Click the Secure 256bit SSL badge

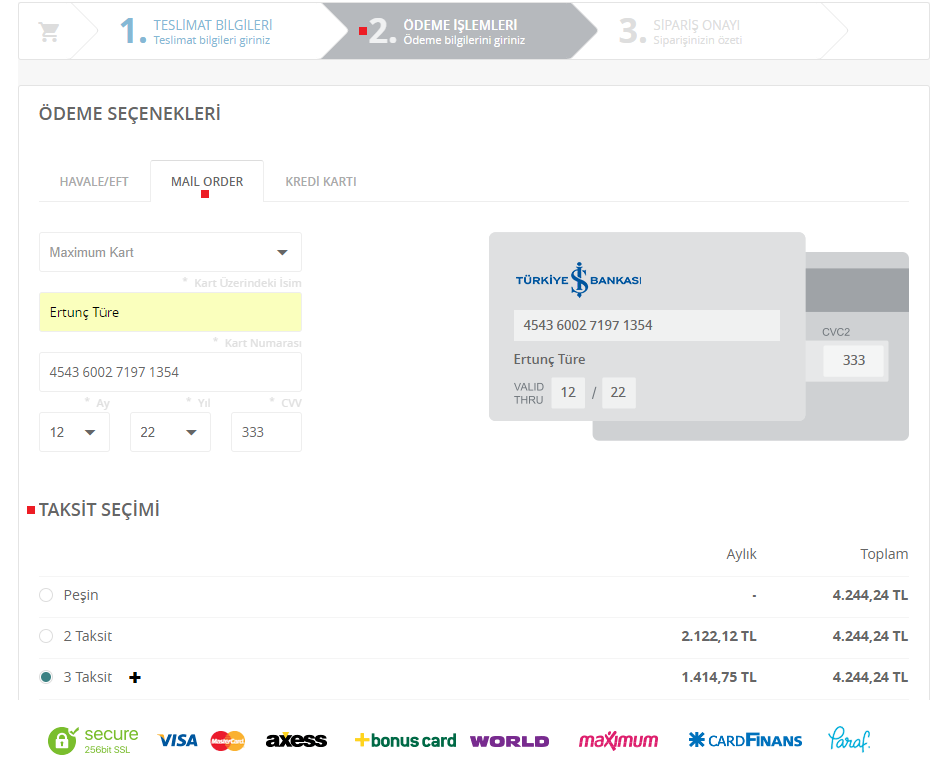[x=94, y=740]
